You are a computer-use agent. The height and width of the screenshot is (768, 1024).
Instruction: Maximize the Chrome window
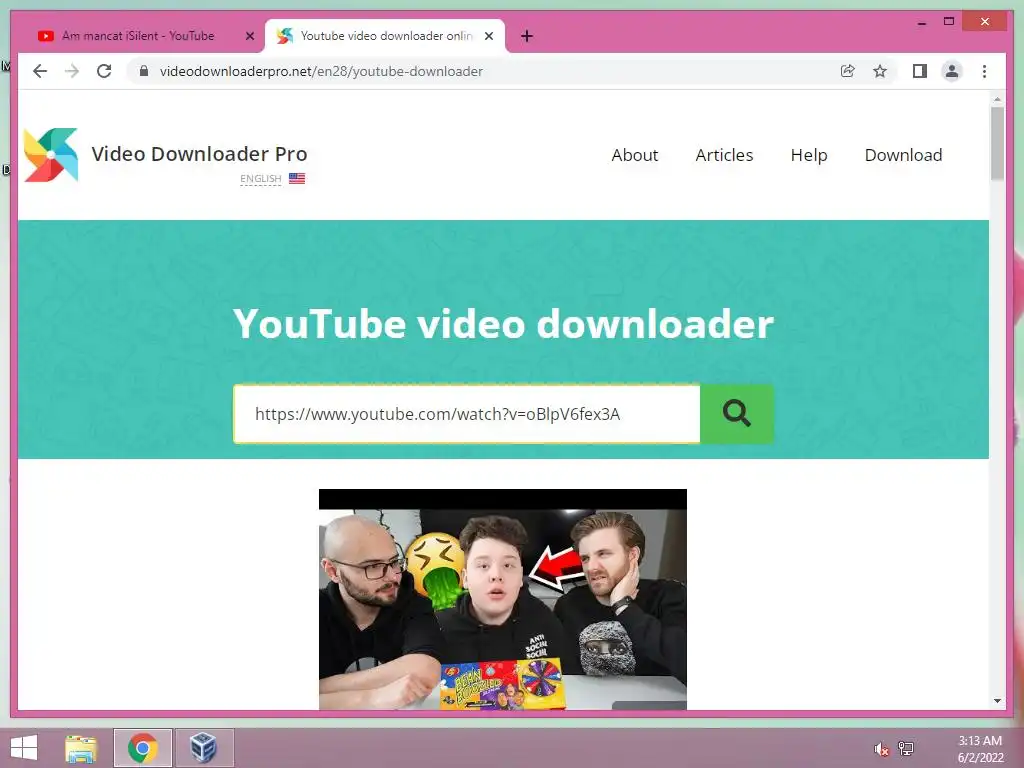pos(949,22)
